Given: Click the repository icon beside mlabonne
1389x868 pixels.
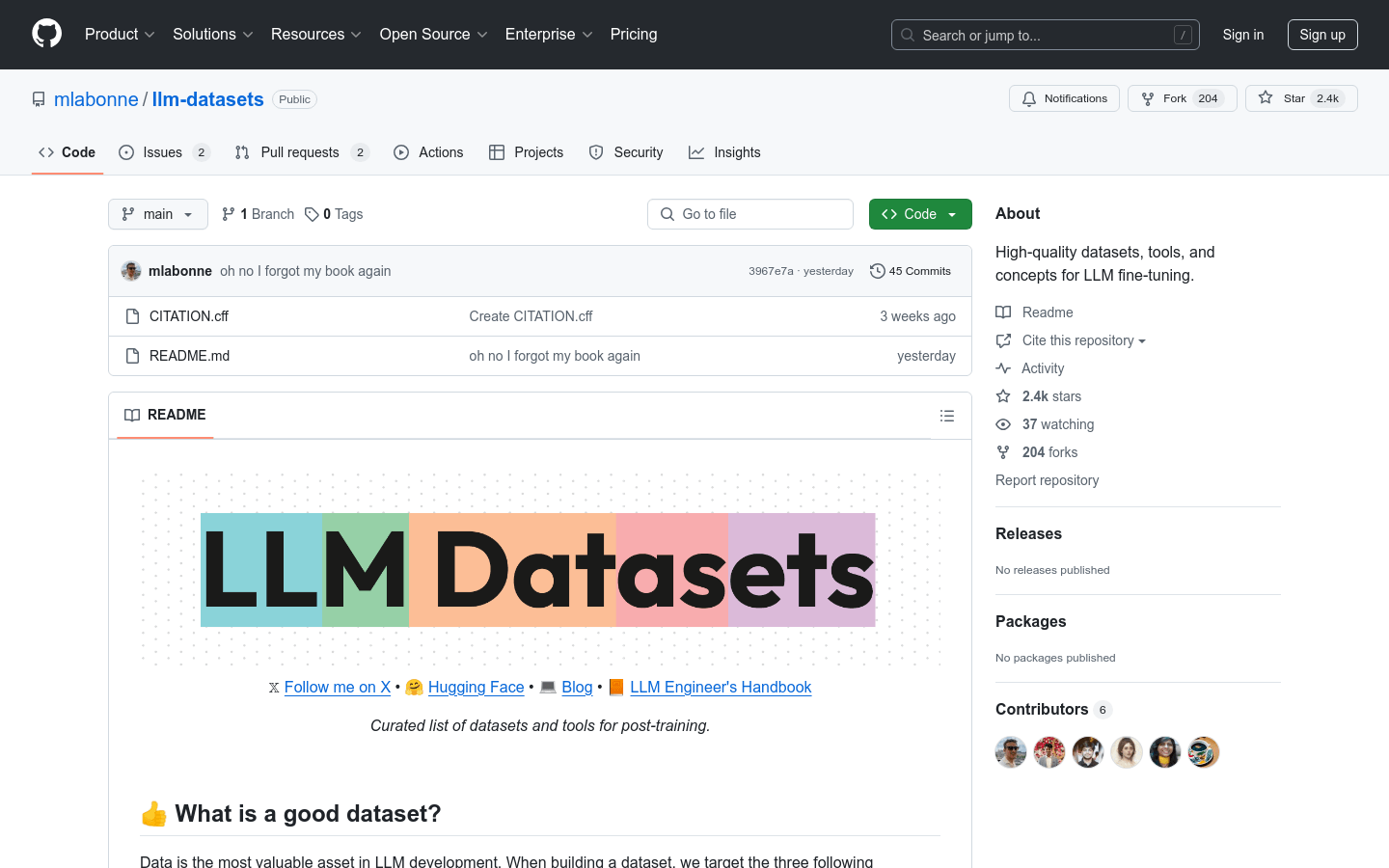Looking at the screenshot, I should 39,99.
